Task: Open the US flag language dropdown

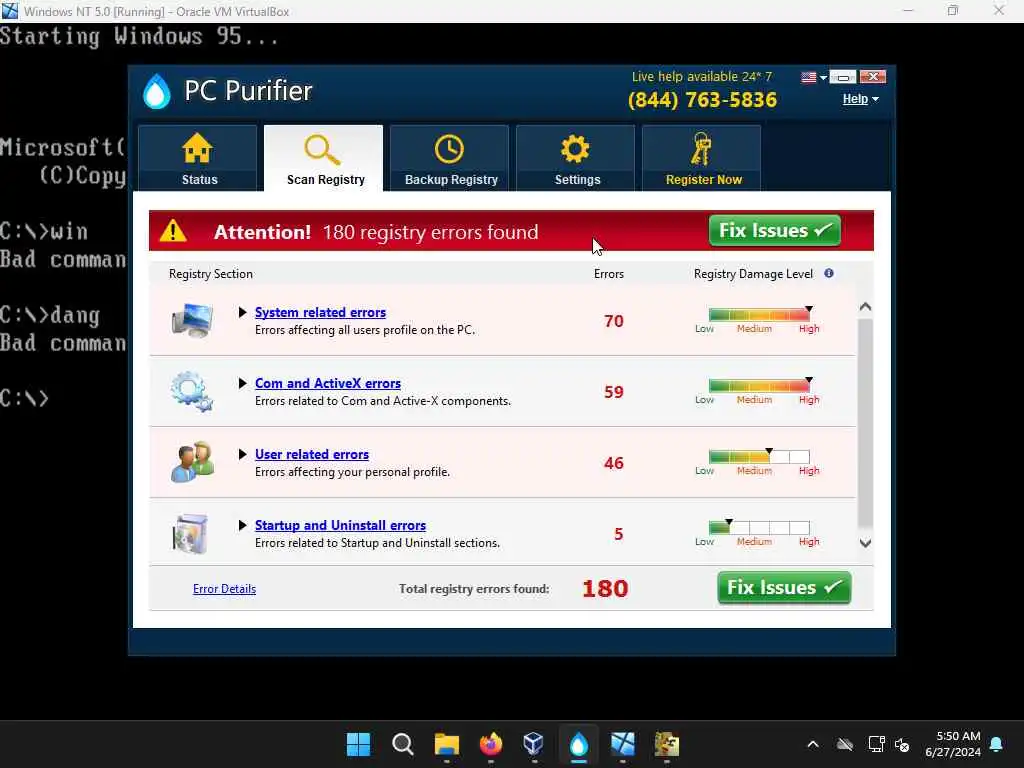Action: coord(814,77)
